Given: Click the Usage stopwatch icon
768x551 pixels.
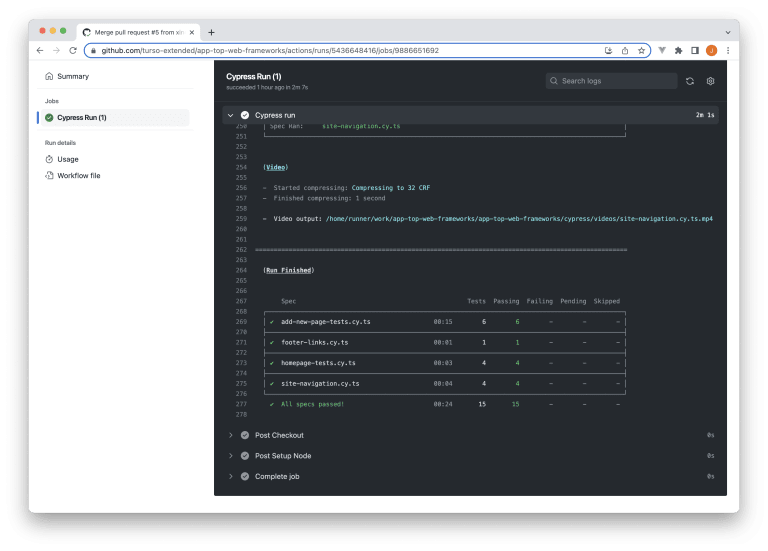Looking at the screenshot, I should [x=49, y=159].
